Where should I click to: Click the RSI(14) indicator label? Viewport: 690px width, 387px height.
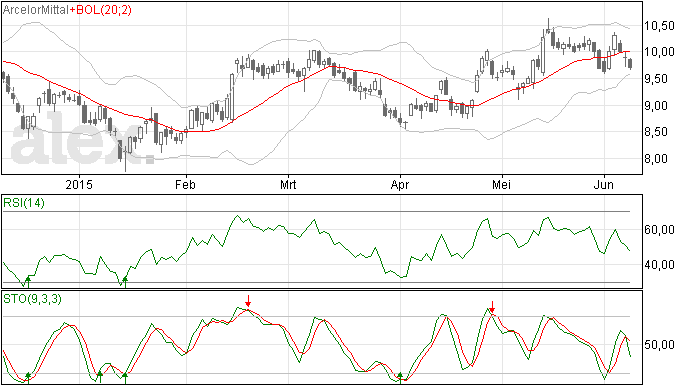(x=24, y=203)
